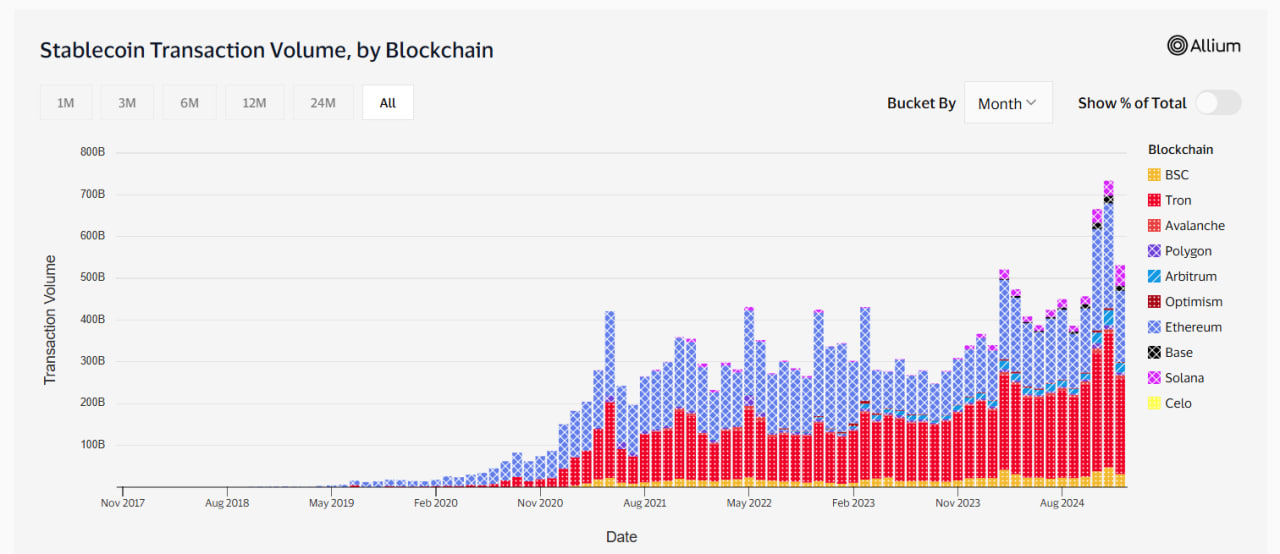This screenshot has width=1280, height=554.
Task: Click the BSC legend swatch icon
Action: [x=1154, y=175]
